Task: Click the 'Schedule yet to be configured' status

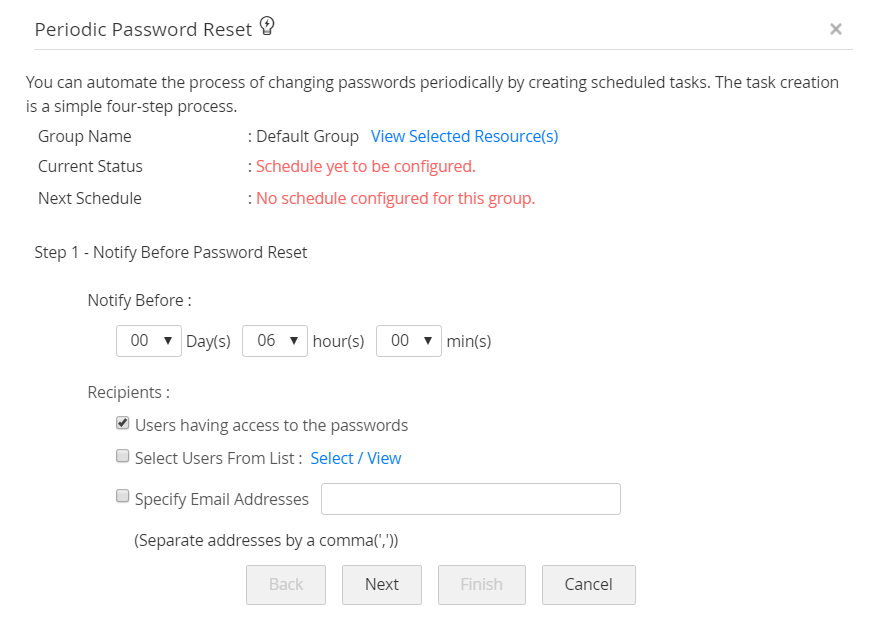Action: 365,166
